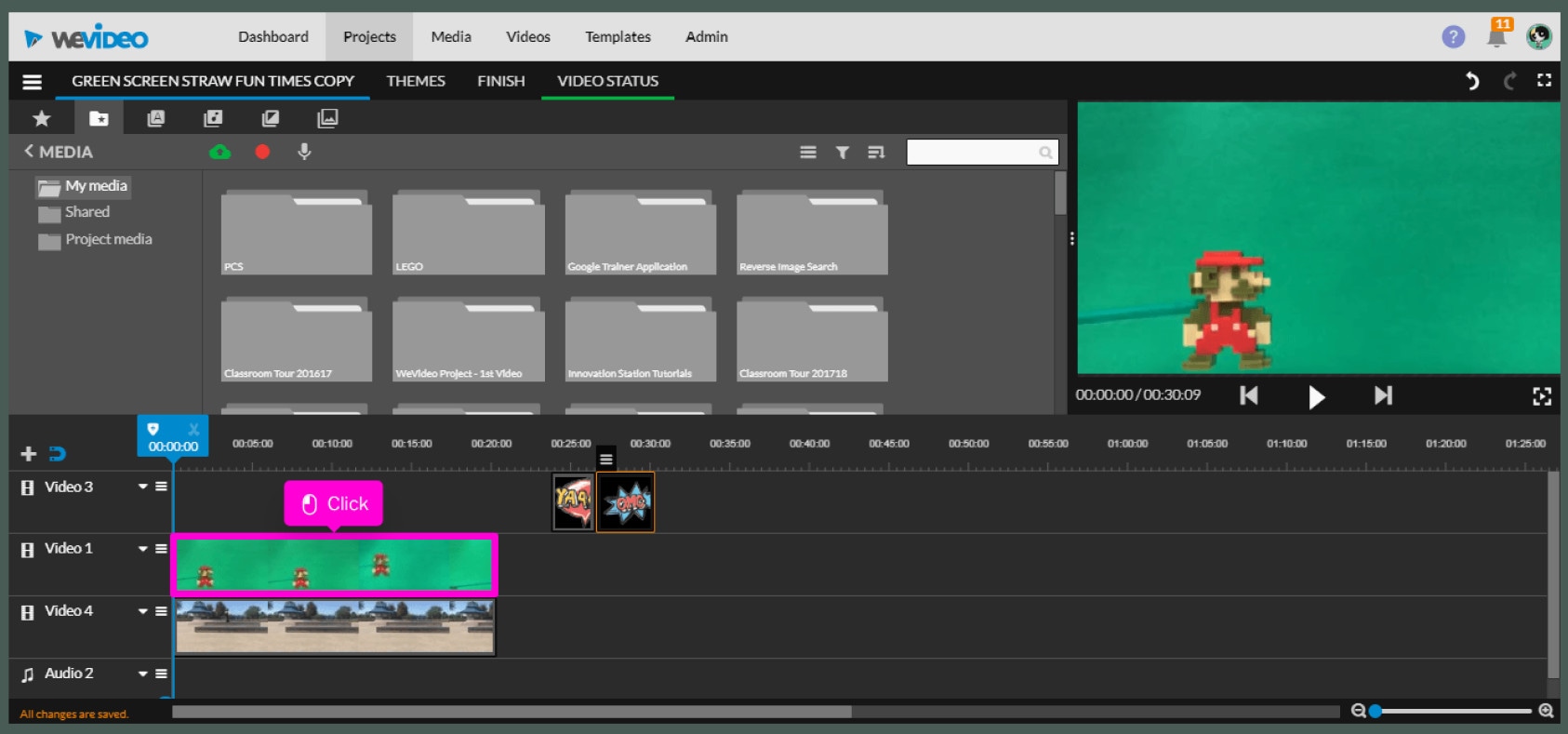Open Video 1 track dropdown arrow
This screenshot has width=1568, height=734.
tap(143, 549)
